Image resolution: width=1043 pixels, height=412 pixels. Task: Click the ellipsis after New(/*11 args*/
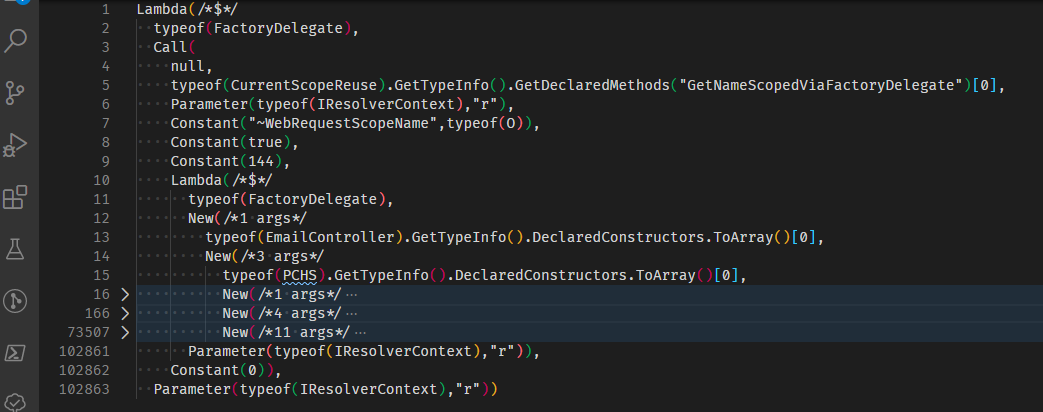tap(361, 331)
